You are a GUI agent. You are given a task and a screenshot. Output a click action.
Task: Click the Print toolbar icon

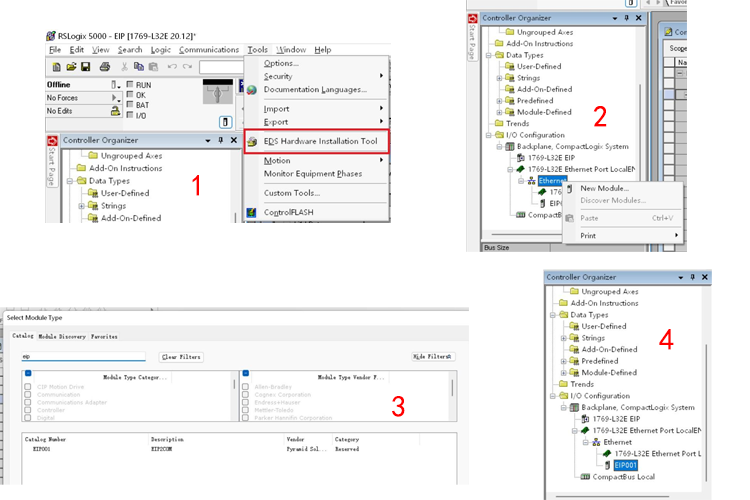[x=104, y=67]
